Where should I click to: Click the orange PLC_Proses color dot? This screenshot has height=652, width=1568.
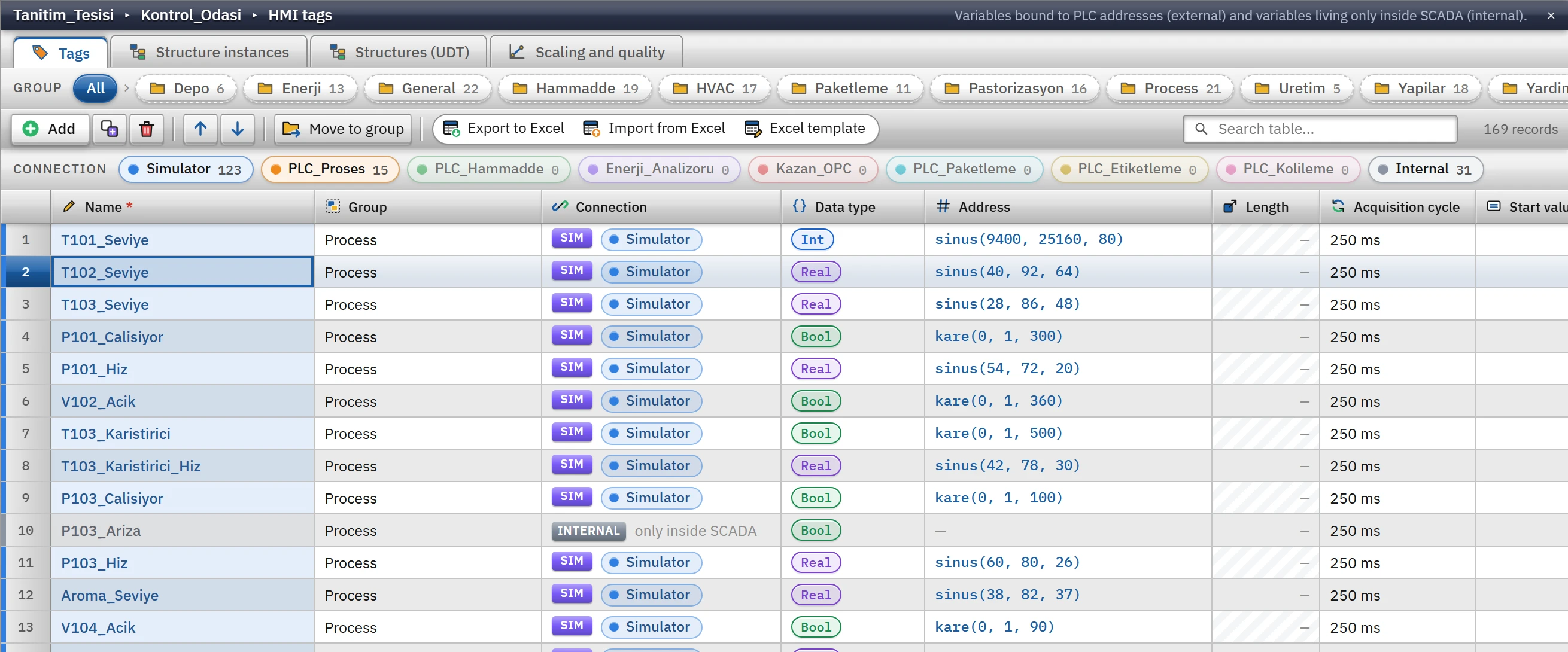tap(276, 169)
